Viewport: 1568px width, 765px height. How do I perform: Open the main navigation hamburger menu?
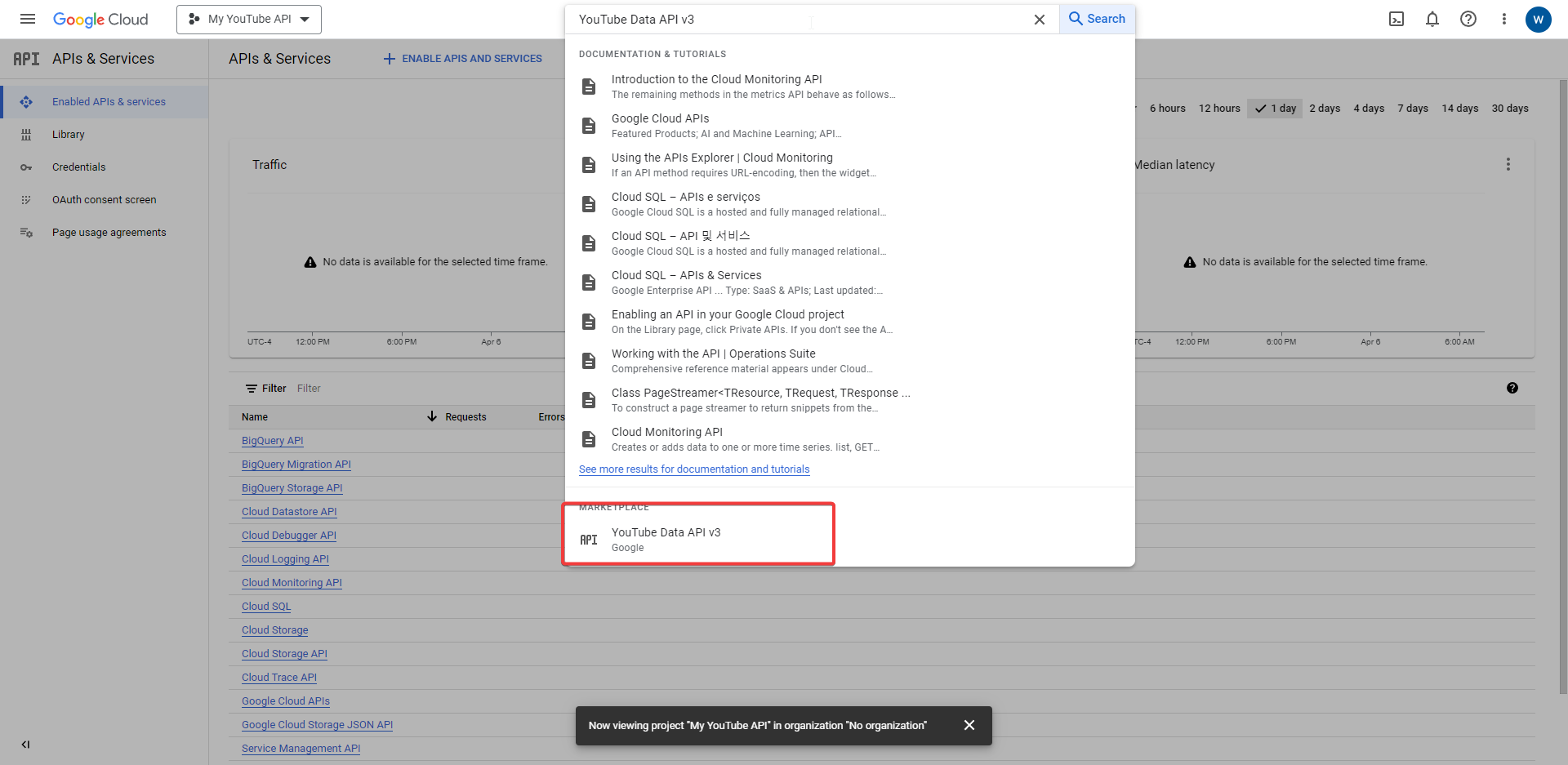click(x=27, y=19)
